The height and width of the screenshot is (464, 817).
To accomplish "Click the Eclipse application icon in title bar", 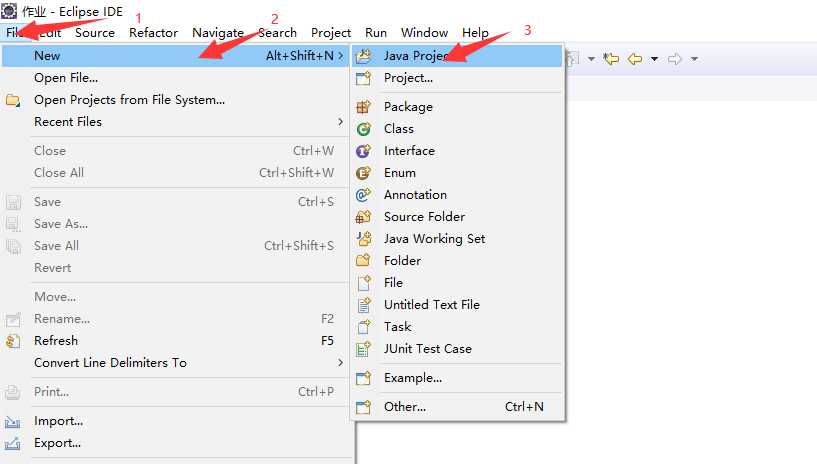I will tap(9, 10).
